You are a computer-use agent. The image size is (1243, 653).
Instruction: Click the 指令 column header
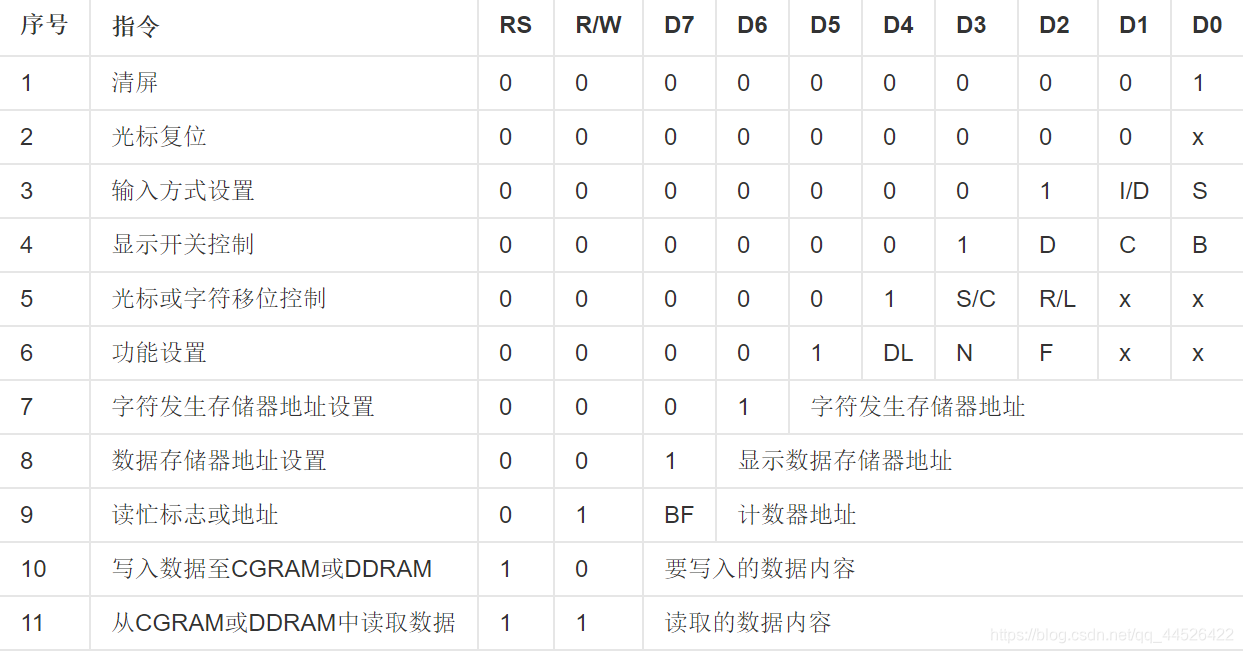click(x=136, y=27)
